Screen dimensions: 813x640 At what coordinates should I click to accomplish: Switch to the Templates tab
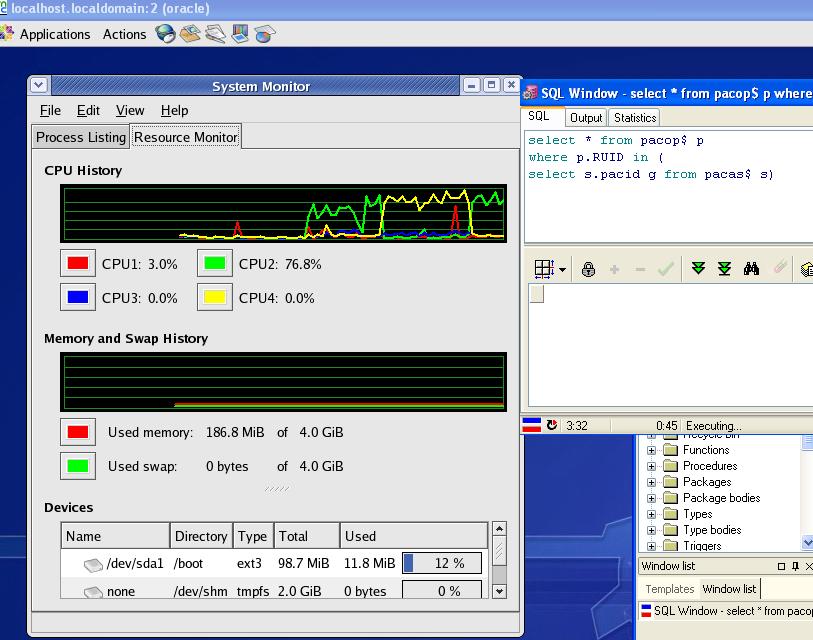(669, 589)
